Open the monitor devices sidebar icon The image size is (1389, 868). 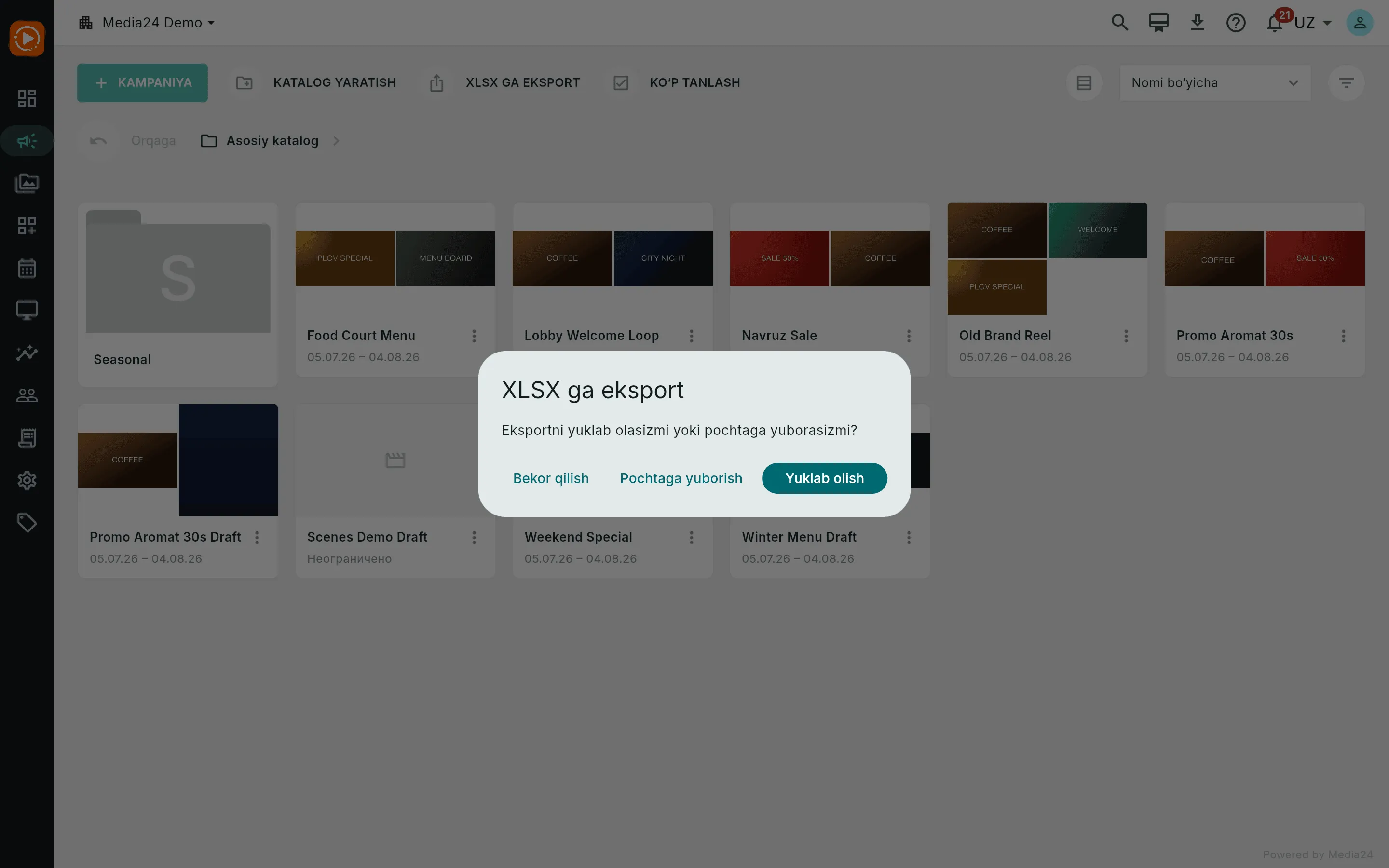click(27, 311)
